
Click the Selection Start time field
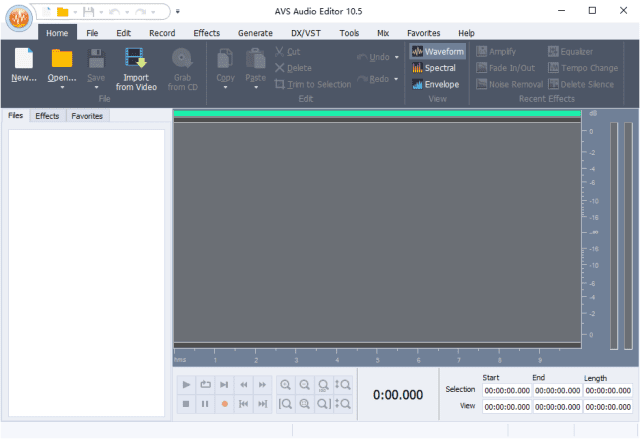pos(507,390)
